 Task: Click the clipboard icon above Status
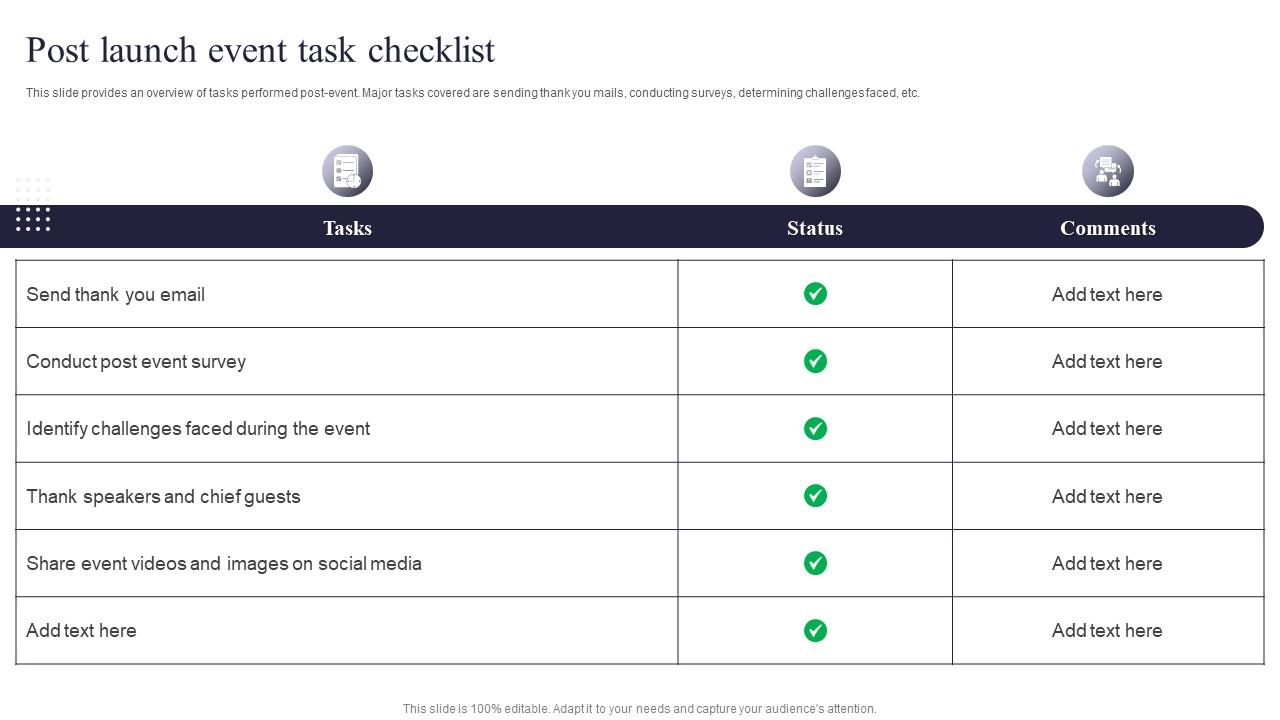click(815, 171)
